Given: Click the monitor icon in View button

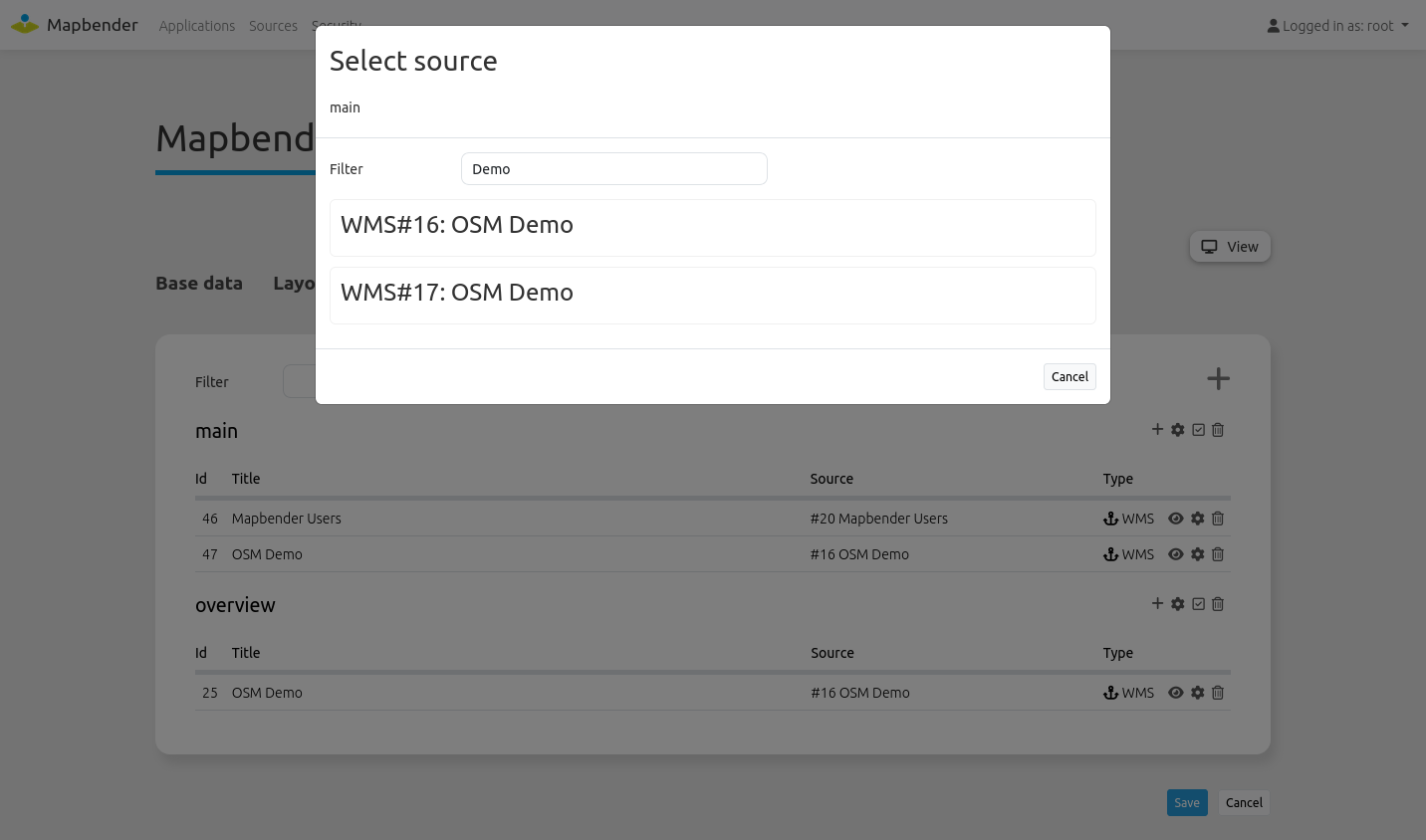Looking at the screenshot, I should 1209,247.
